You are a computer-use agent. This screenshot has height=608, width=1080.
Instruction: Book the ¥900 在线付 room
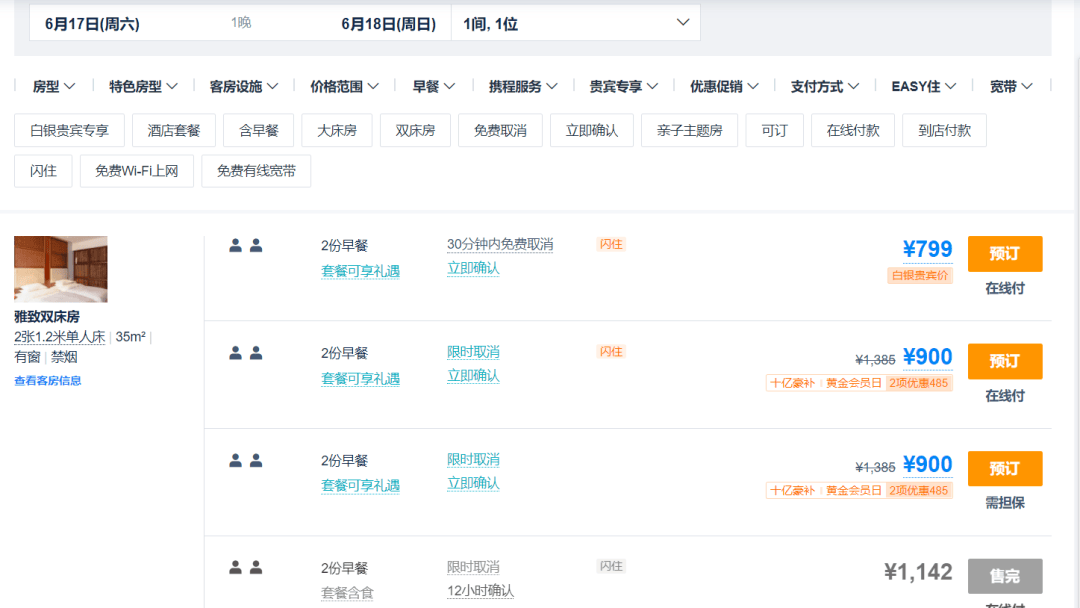[x=1005, y=361]
